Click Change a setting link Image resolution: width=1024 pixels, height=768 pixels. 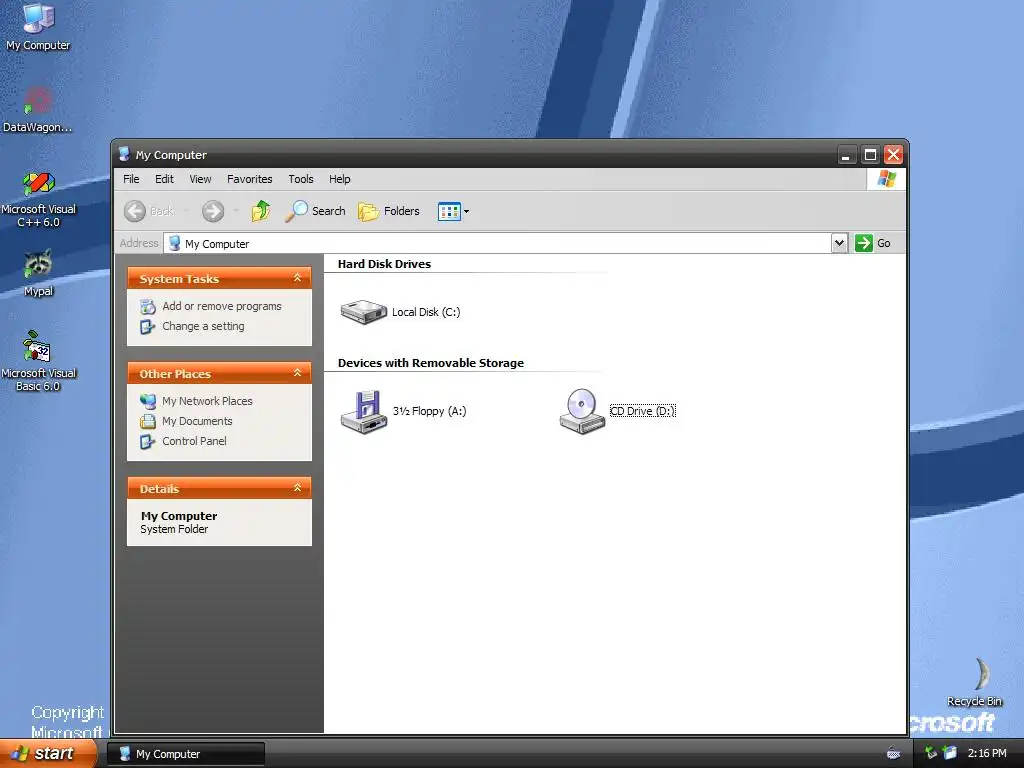[203, 326]
